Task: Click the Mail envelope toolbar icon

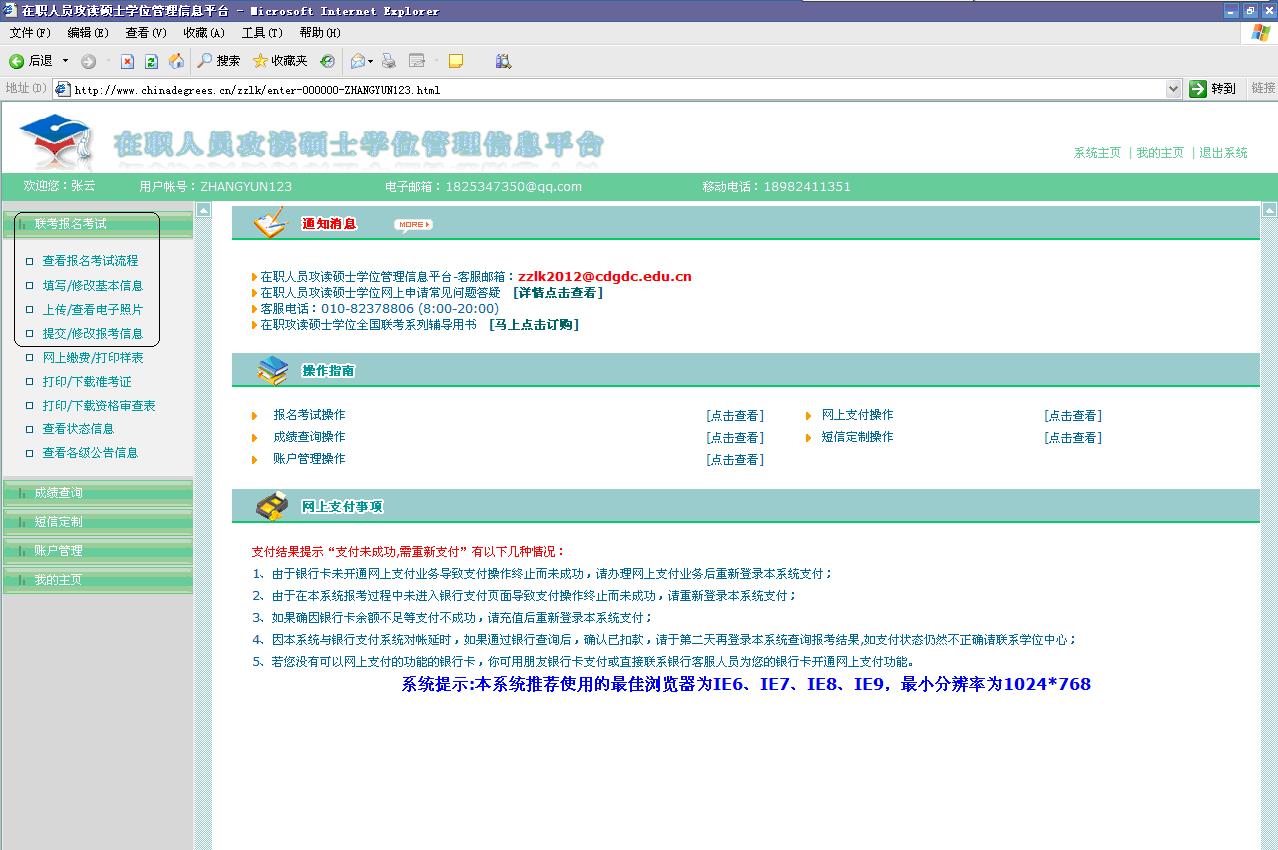Action: pos(357,61)
